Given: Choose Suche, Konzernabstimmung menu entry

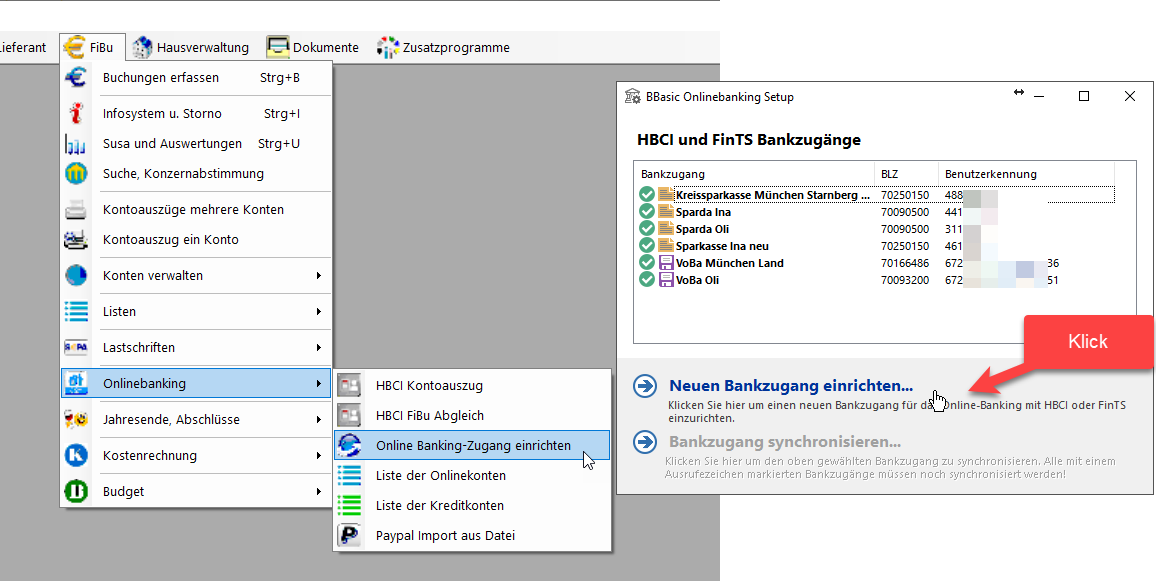Looking at the screenshot, I should 196,174.
